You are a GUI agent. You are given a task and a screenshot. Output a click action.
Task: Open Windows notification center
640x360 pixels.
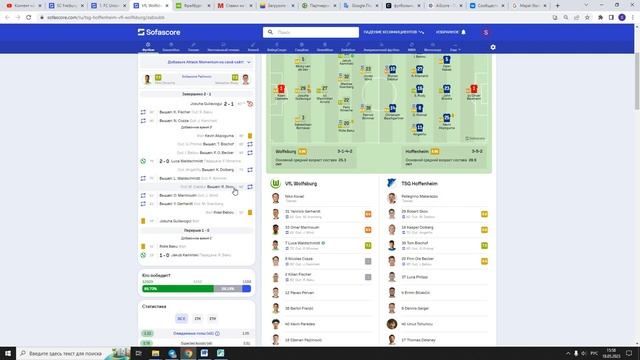(629, 353)
